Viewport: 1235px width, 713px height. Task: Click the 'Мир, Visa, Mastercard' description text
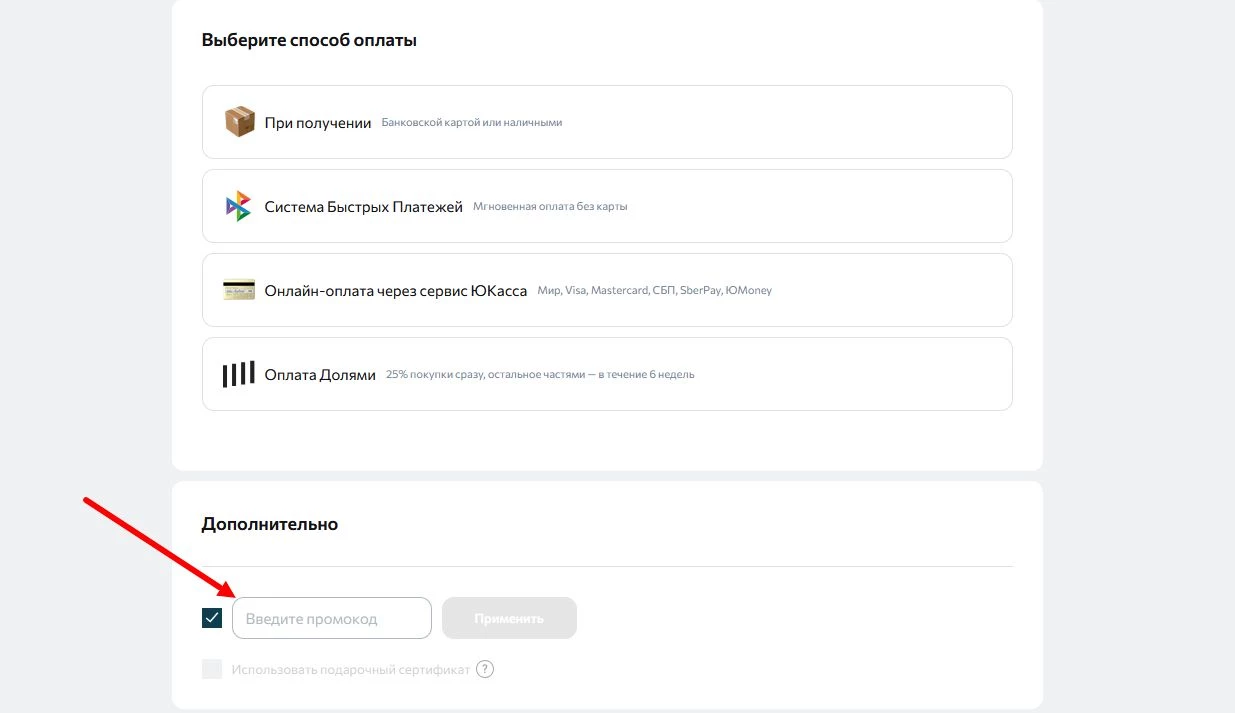coord(654,291)
